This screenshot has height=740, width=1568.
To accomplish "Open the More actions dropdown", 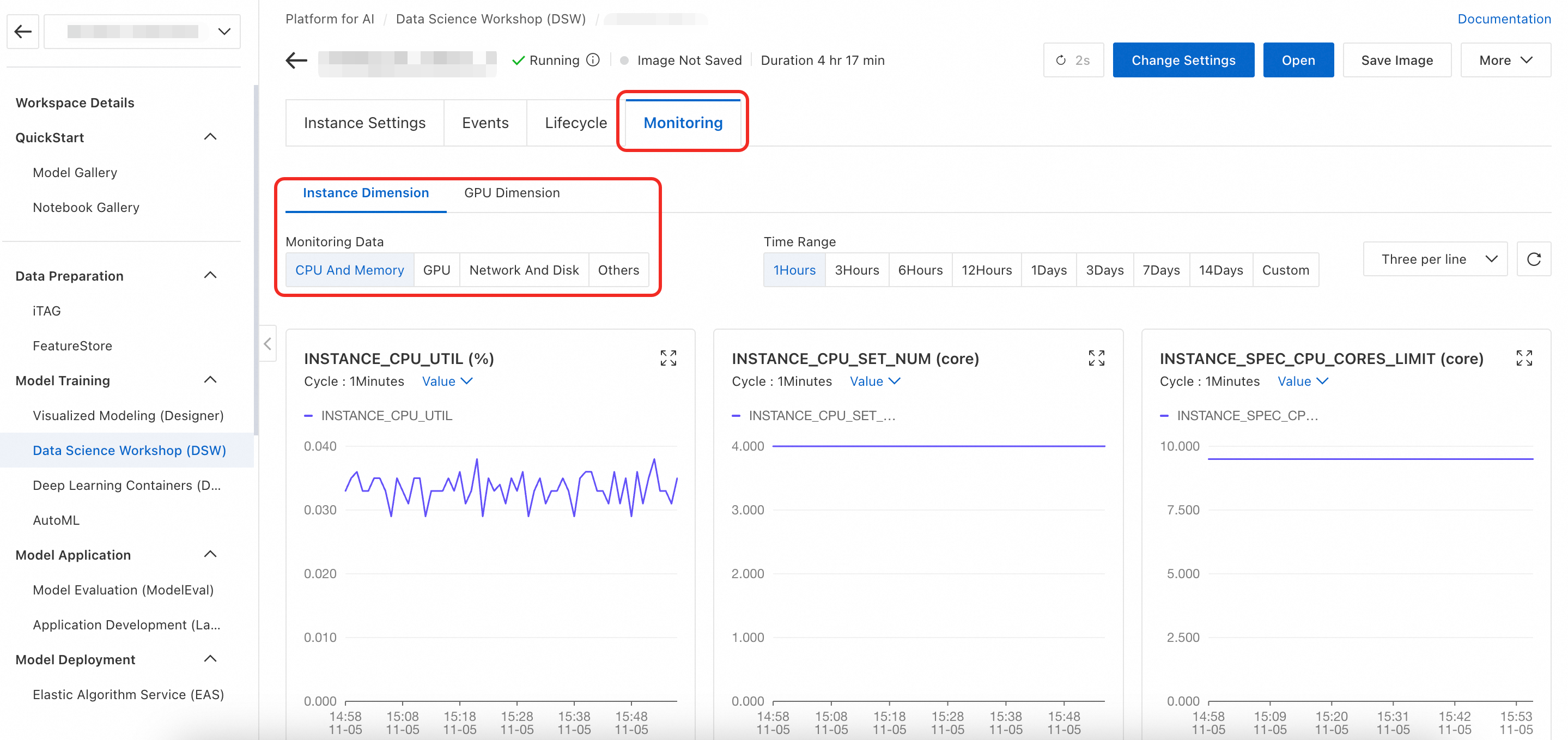I will click(x=1505, y=60).
